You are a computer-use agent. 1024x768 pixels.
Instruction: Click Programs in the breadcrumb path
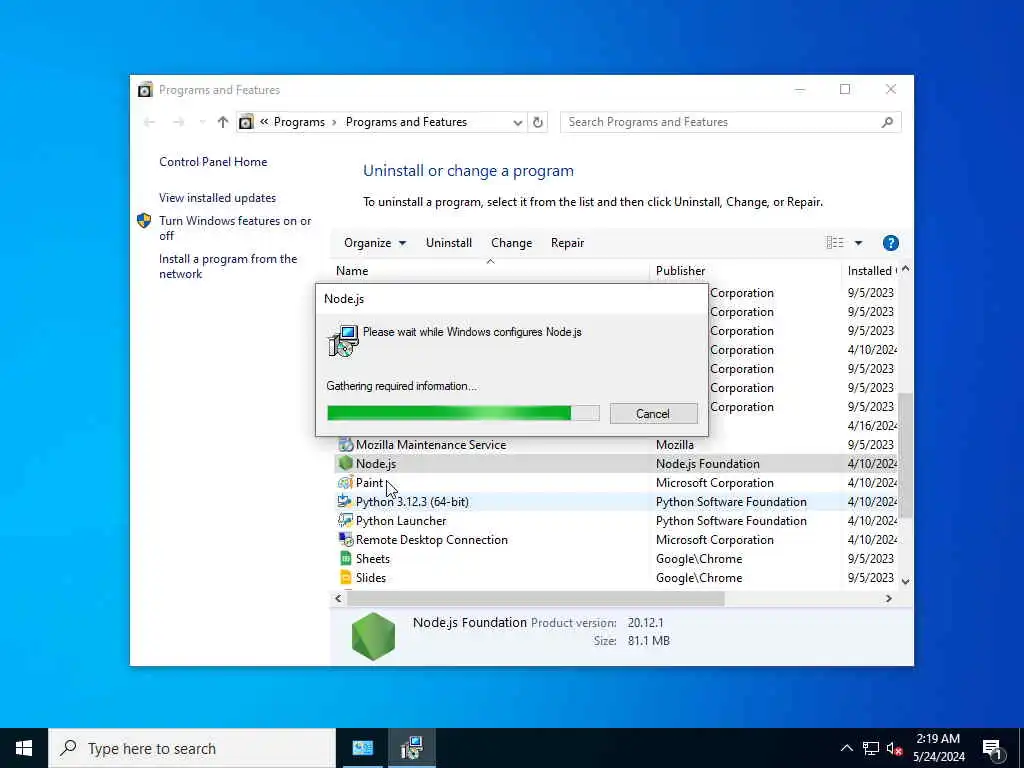[x=299, y=122]
